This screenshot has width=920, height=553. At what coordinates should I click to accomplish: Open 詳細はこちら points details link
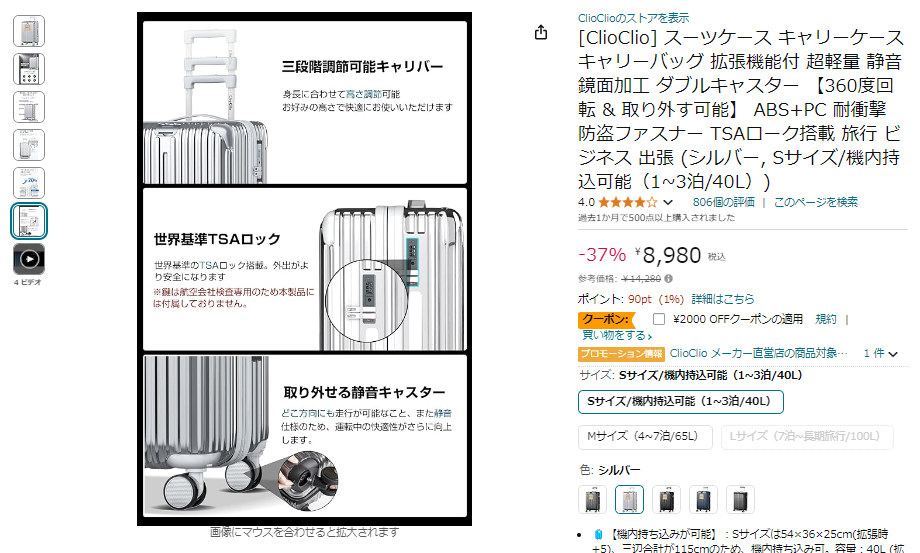click(723, 299)
